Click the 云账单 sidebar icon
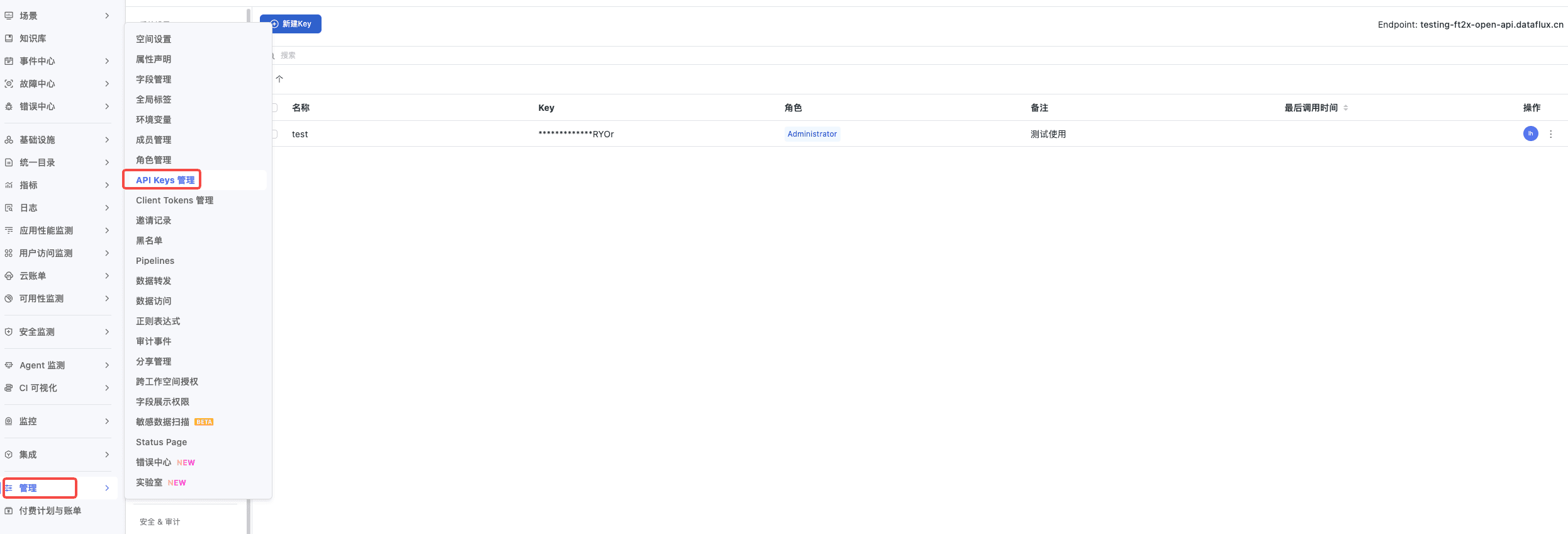The width and height of the screenshot is (1568, 534). pos(9,276)
